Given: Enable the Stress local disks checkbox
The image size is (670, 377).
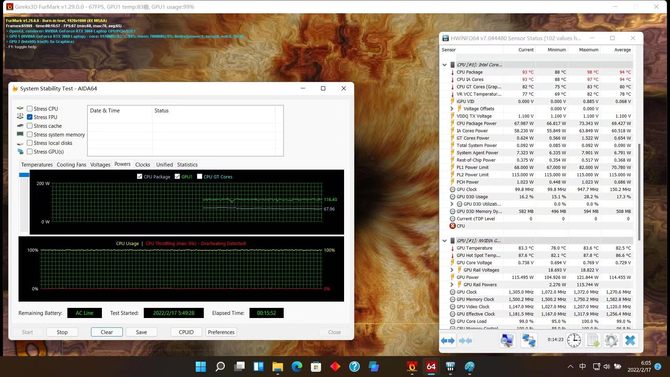Looking at the screenshot, I should tap(29, 143).
